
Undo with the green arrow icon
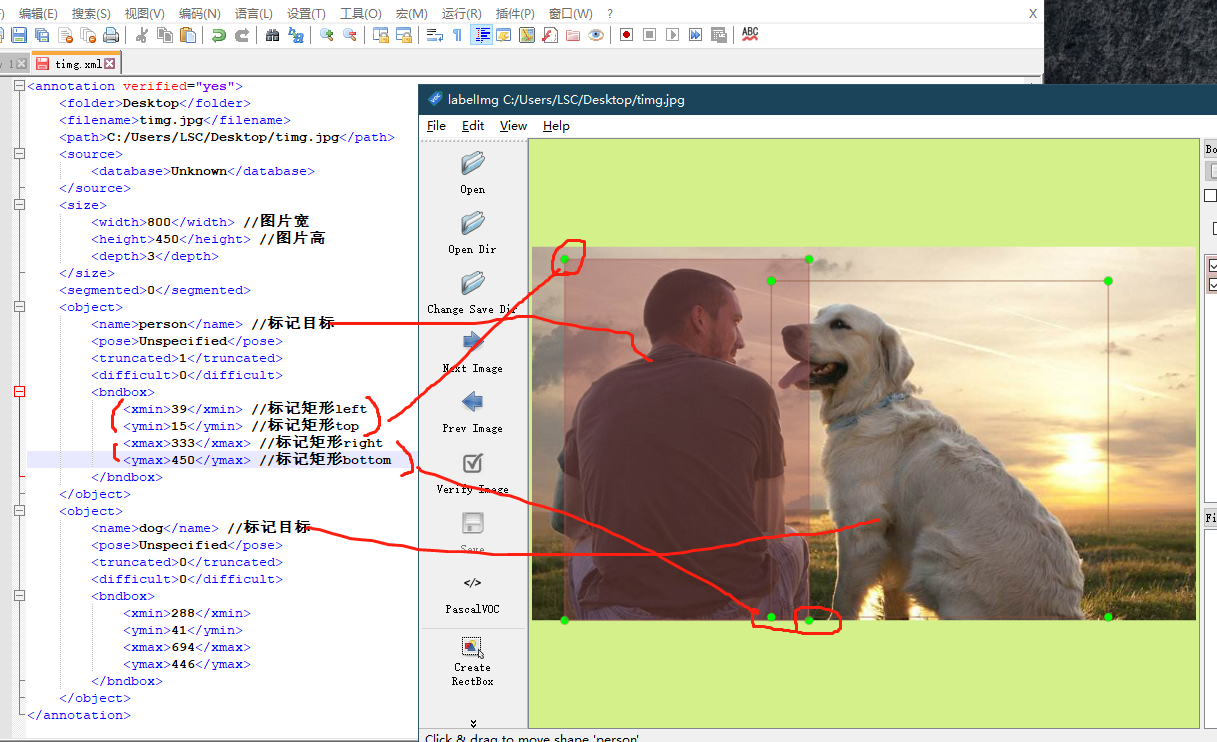point(219,35)
